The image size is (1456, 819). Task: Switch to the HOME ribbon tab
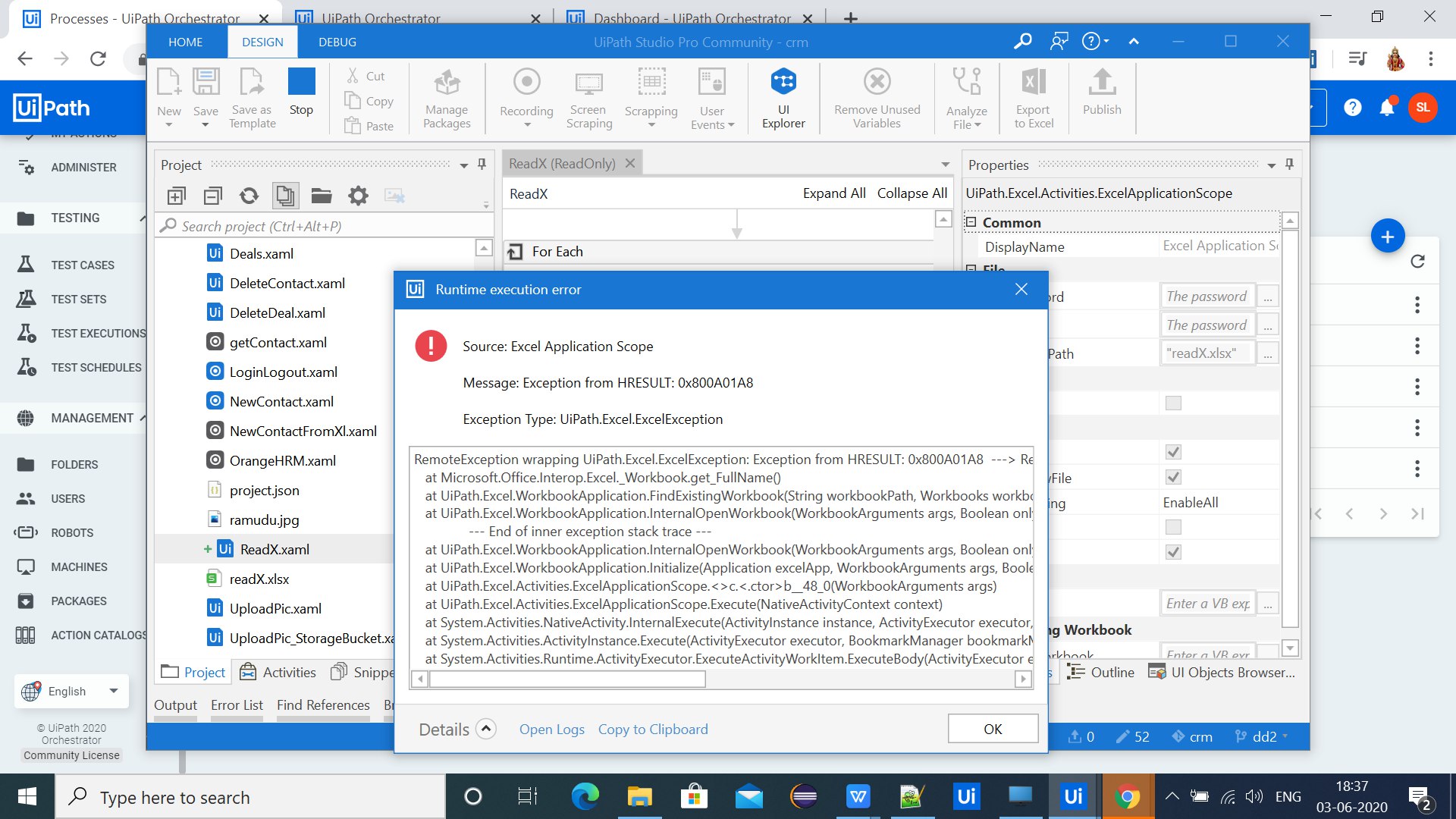(x=185, y=42)
